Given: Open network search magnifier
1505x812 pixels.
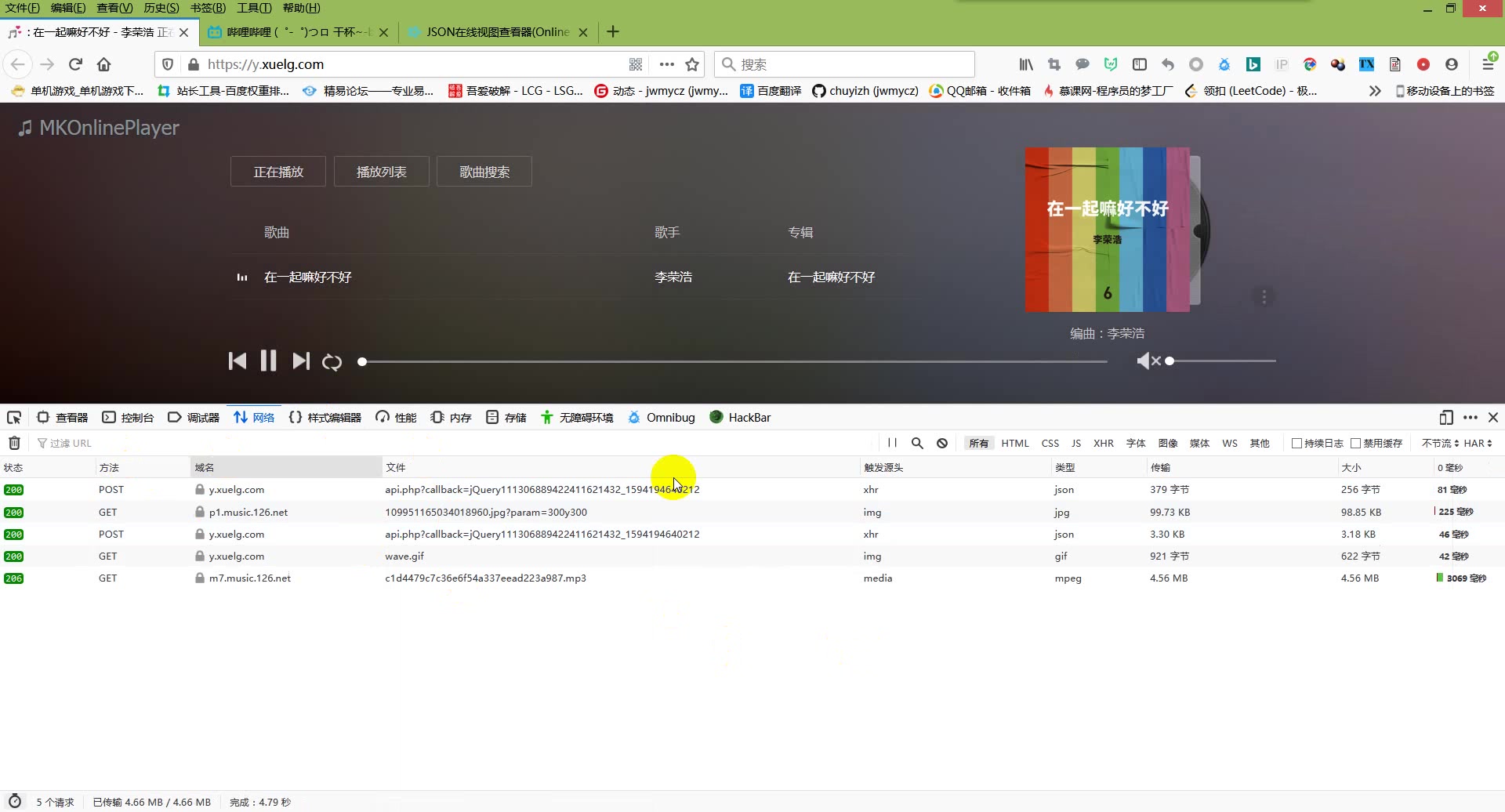Looking at the screenshot, I should pyautogui.click(x=917, y=443).
